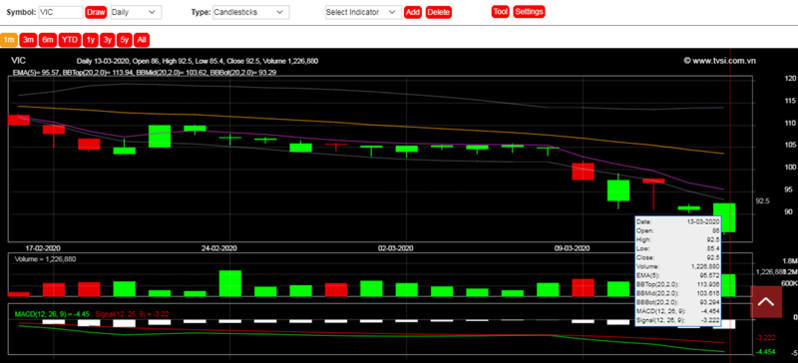Select the All time range

(142, 40)
